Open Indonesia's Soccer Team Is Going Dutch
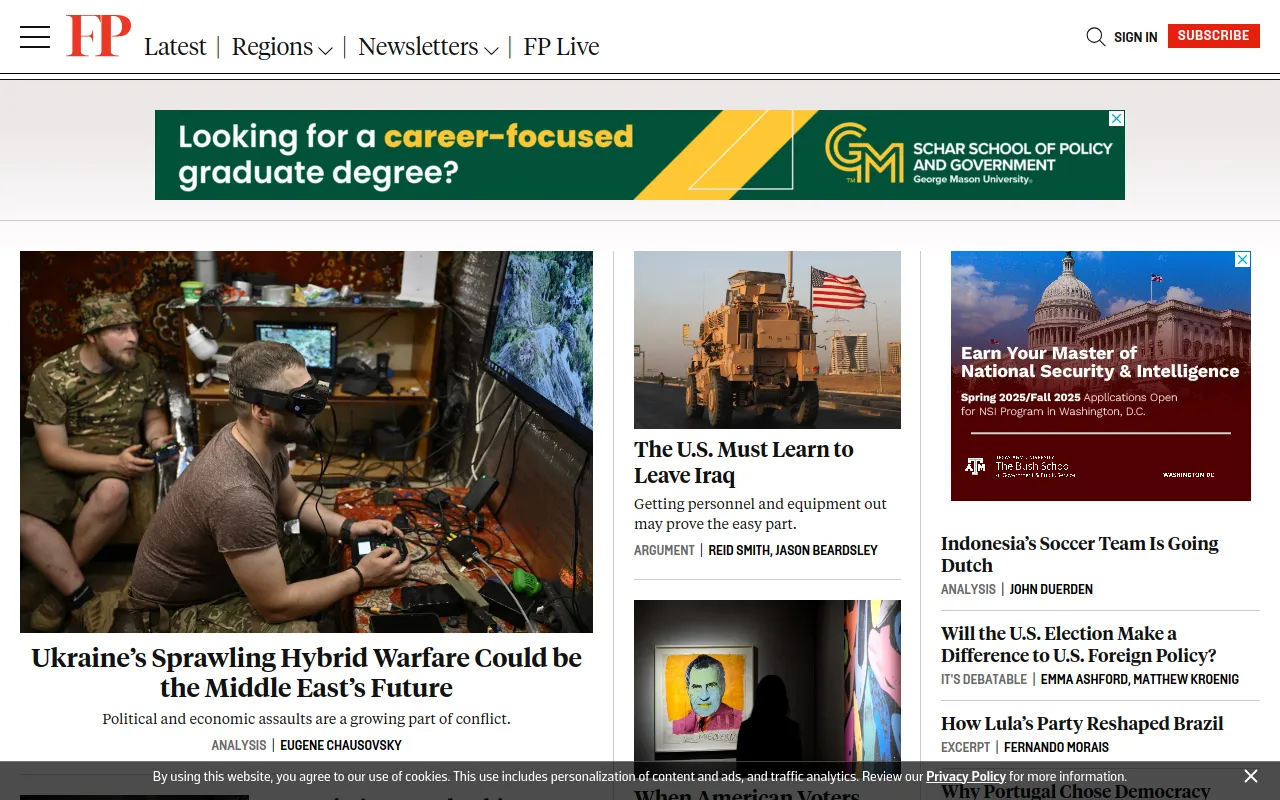Screen dimensions: 1280x800 (x=1080, y=554)
